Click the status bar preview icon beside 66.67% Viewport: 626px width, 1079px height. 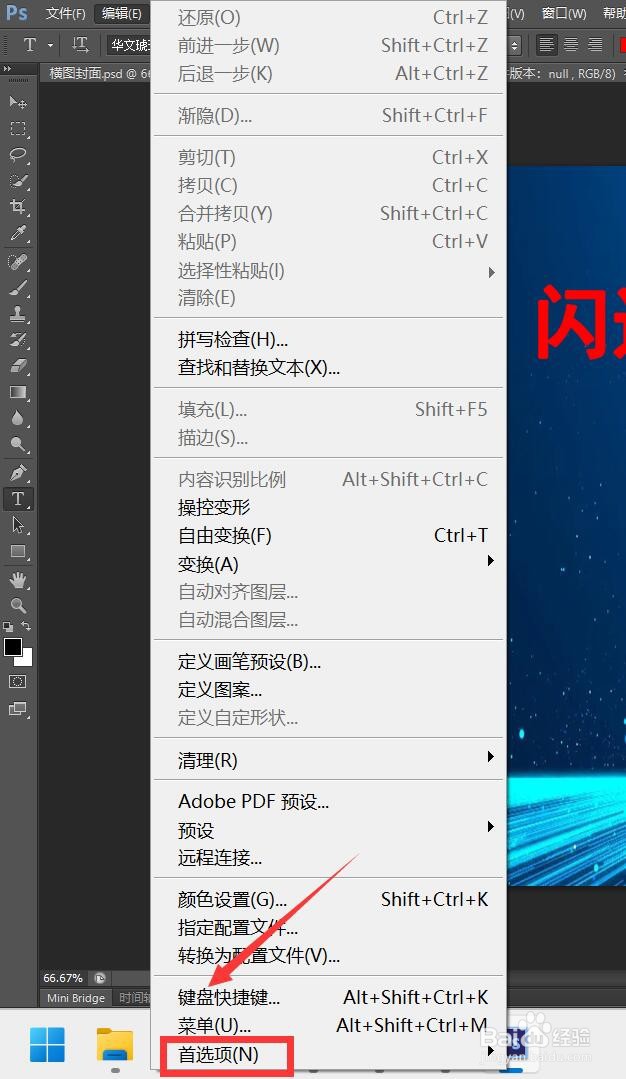100,978
